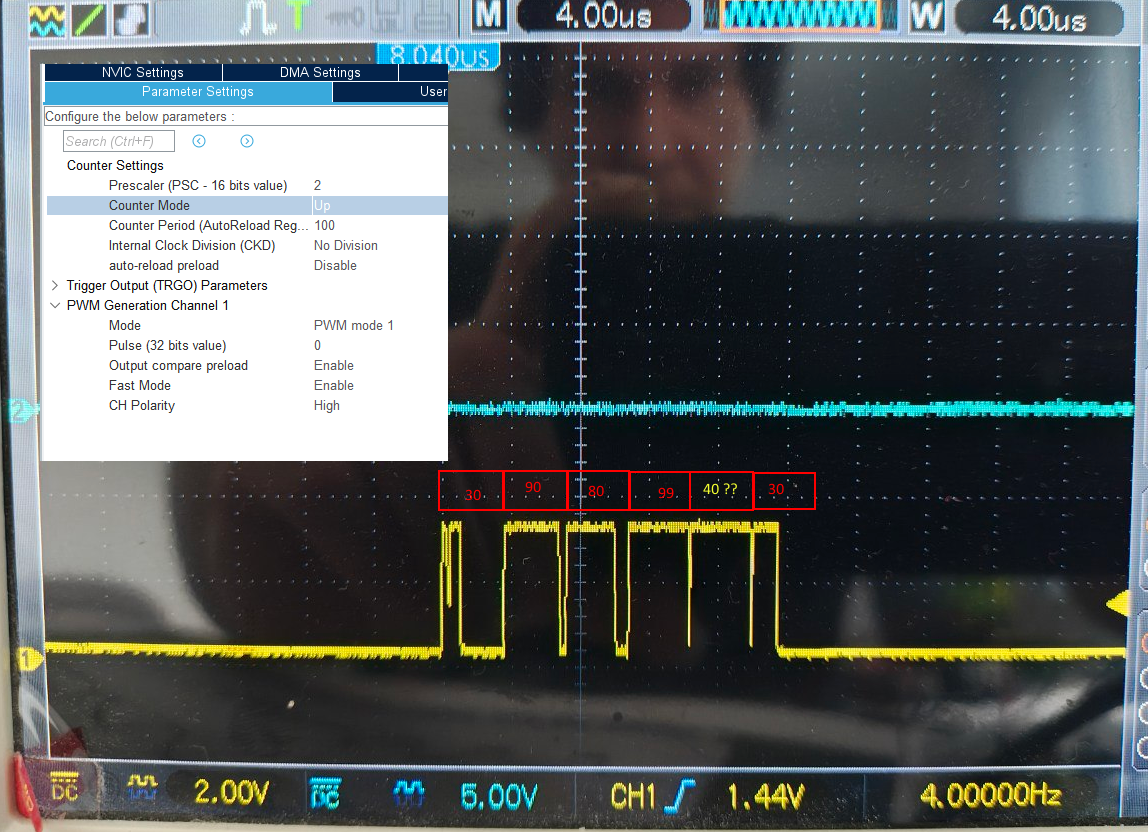1148x832 pixels.
Task: Toggle the auto-reload preload Disable value
Action: coord(335,265)
